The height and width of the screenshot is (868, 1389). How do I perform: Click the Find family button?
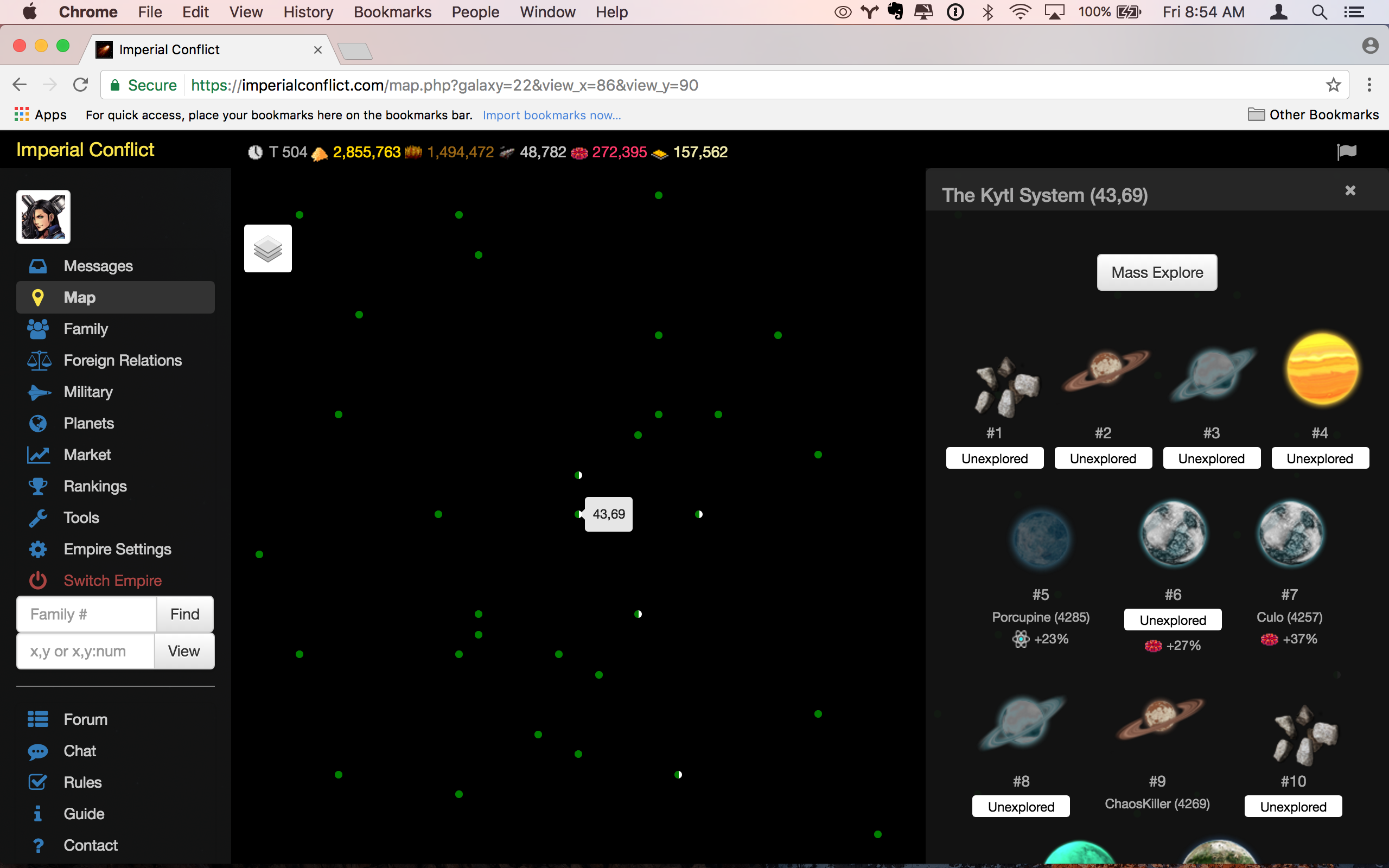(x=185, y=614)
